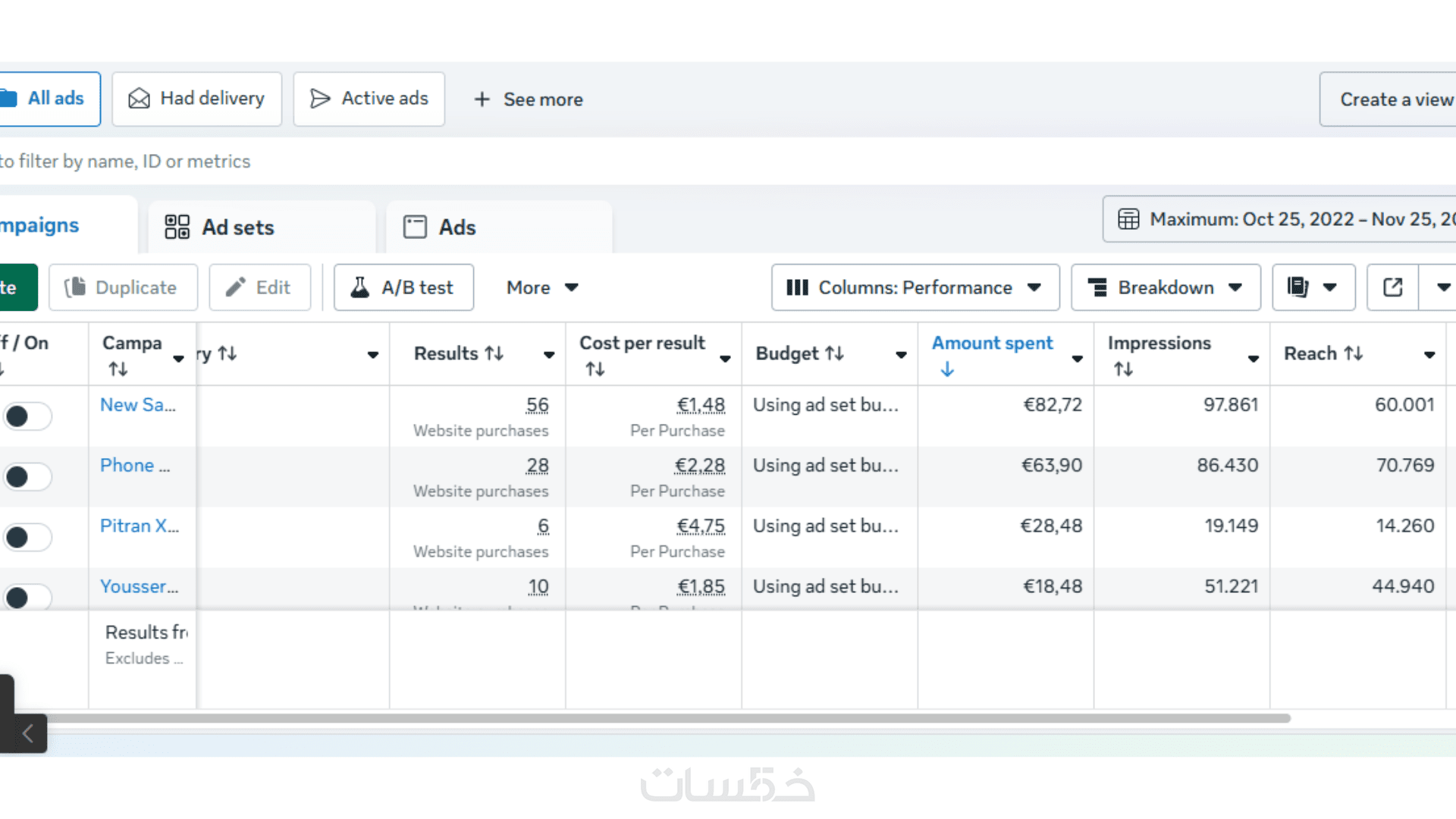Toggle the Phone campaign switch

coord(27,477)
